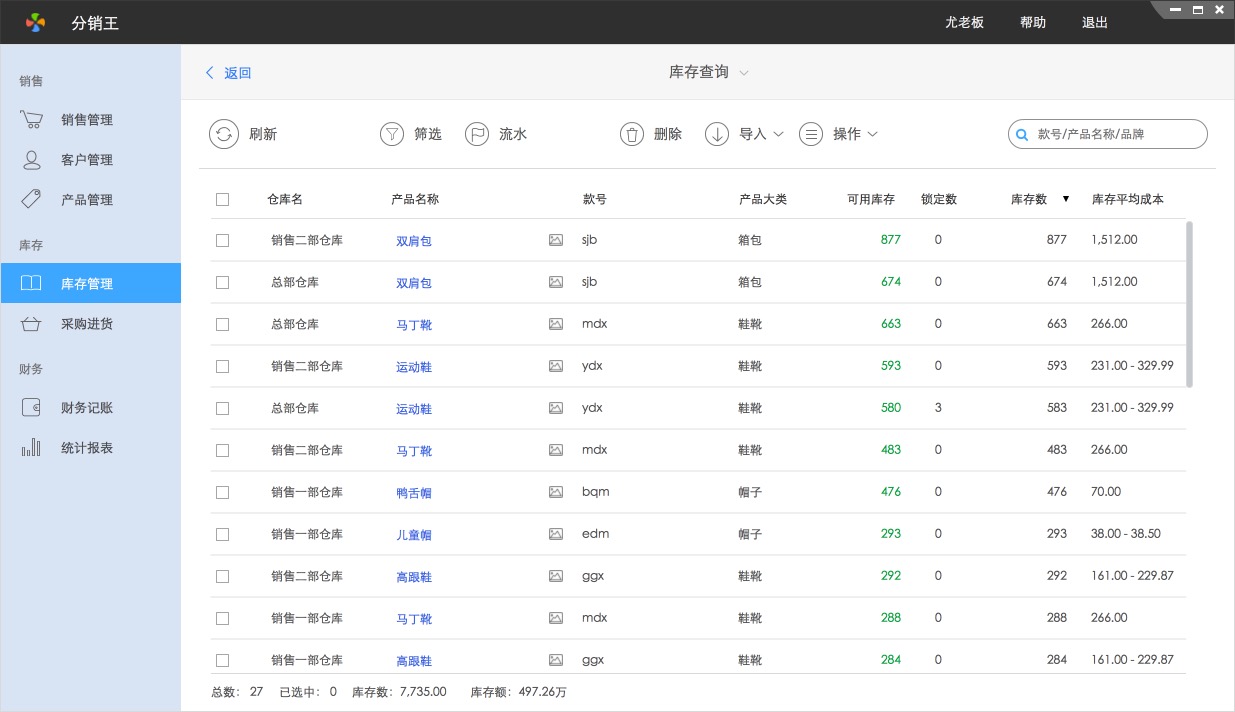1235x712 pixels.
Task: Click the shopping cart icon for 销售管理
Action: (32, 120)
